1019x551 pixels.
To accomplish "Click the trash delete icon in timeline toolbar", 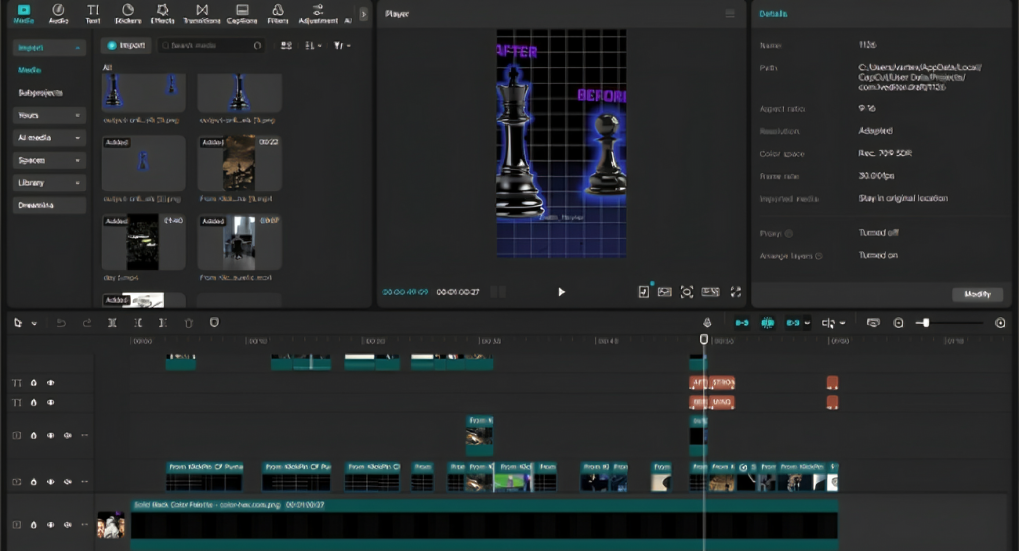I will pos(188,323).
